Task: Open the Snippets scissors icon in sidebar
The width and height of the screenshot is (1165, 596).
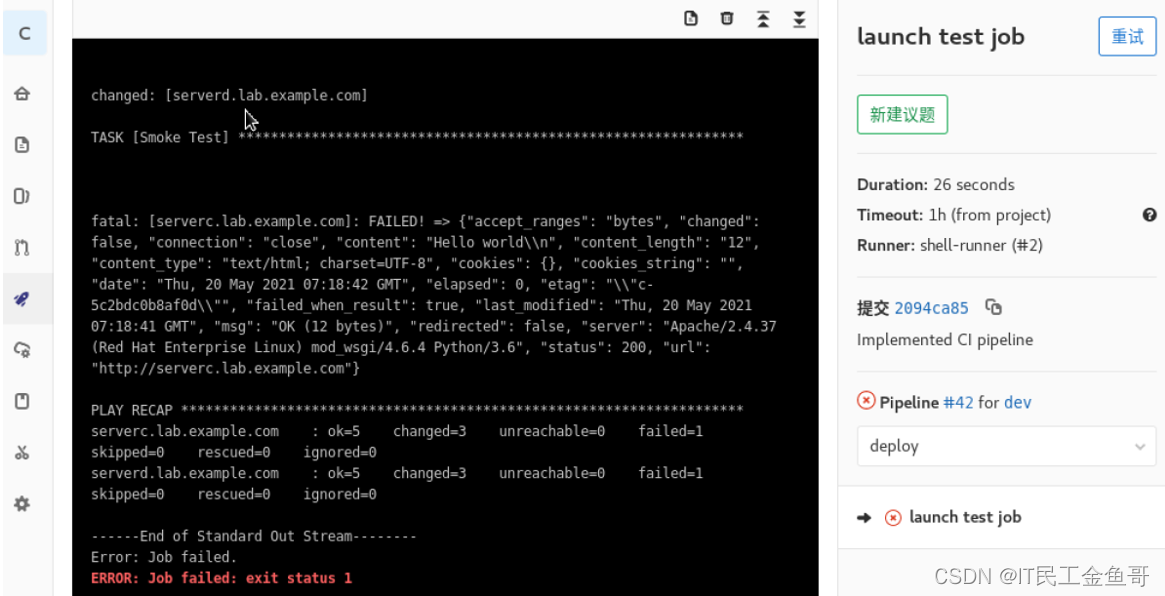Action: tap(22, 453)
